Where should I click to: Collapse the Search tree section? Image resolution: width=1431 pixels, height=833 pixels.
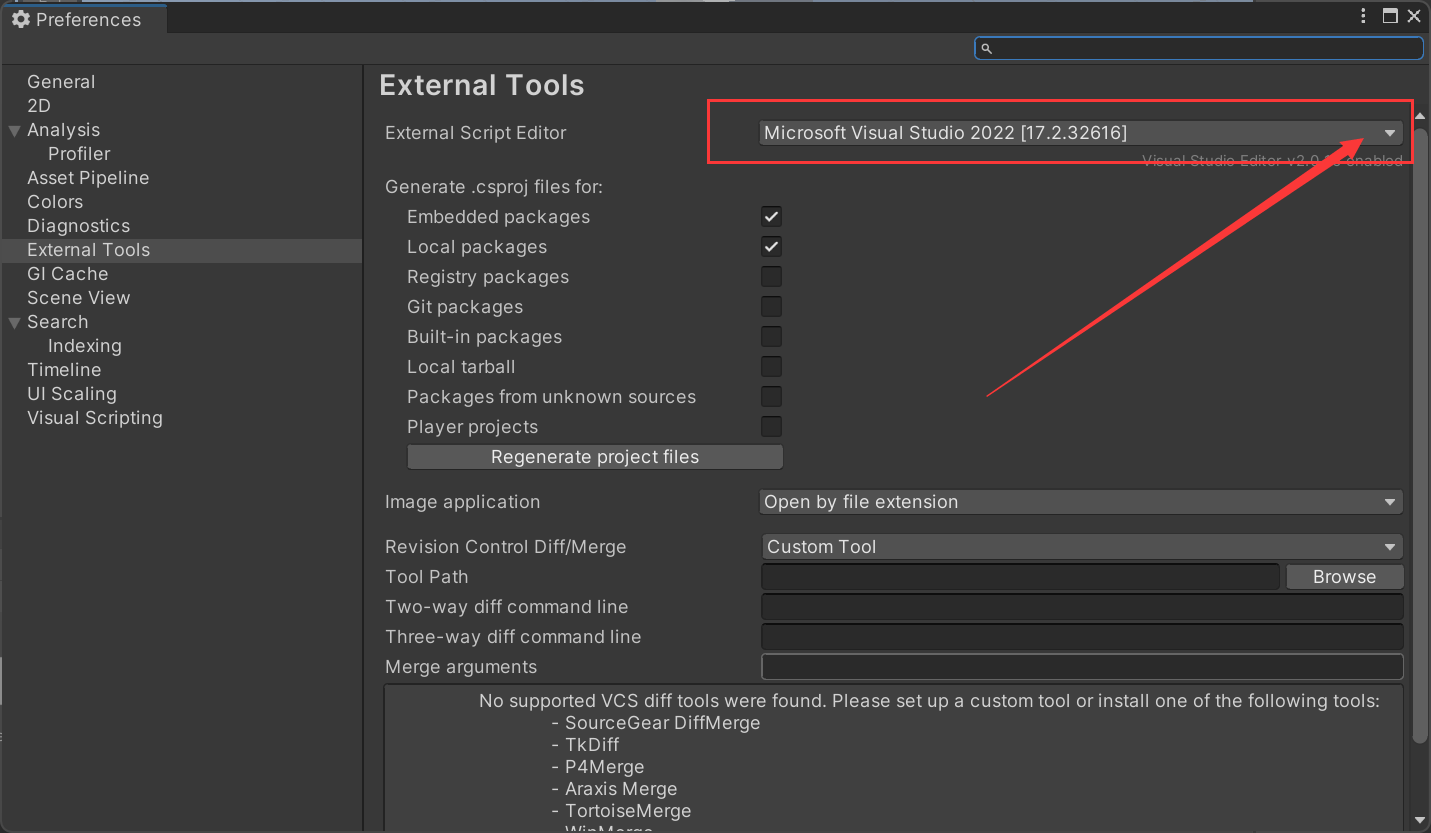pos(14,322)
